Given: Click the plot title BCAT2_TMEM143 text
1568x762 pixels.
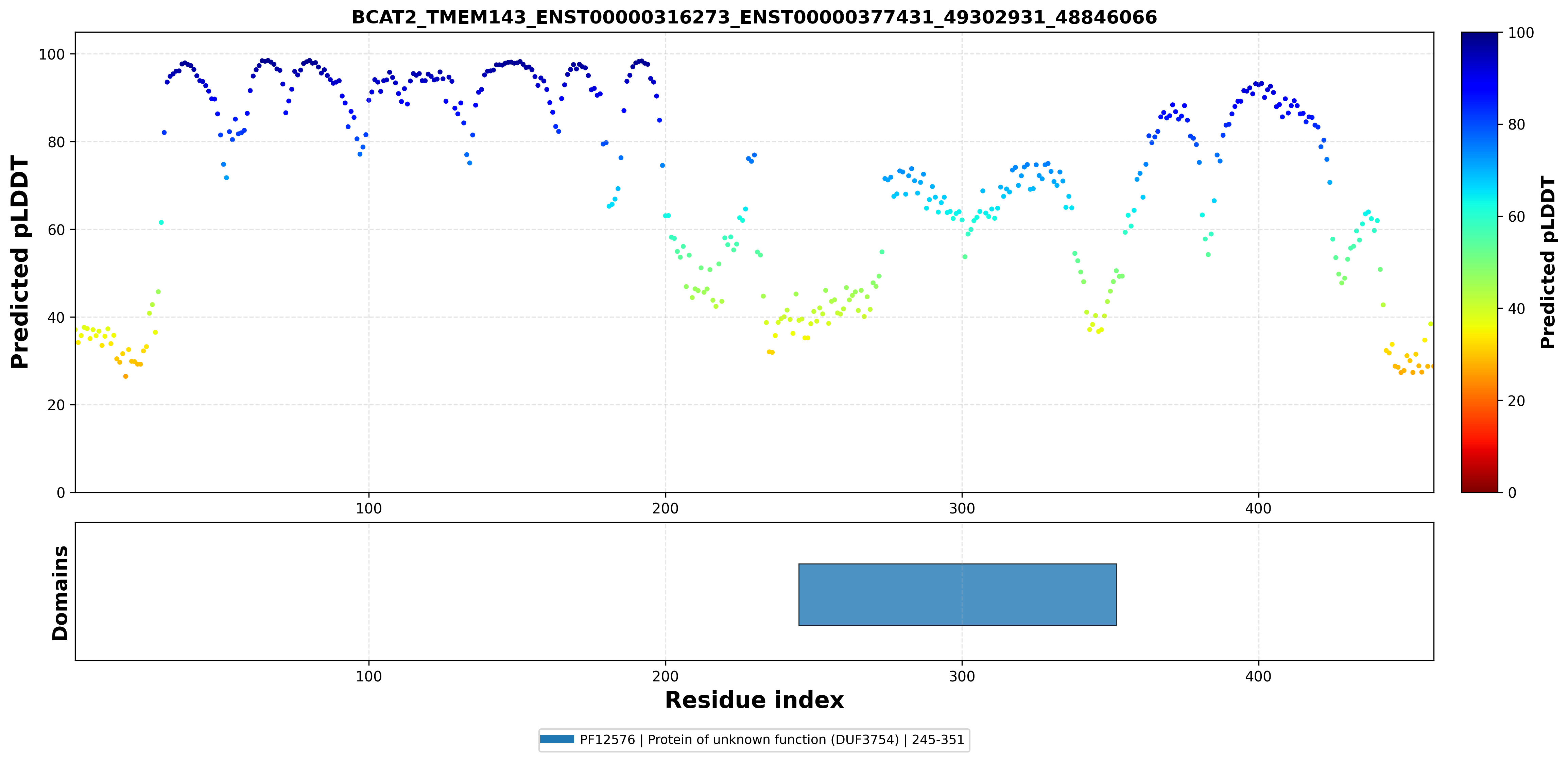Looking at the screenshot, I should [754, 17].
